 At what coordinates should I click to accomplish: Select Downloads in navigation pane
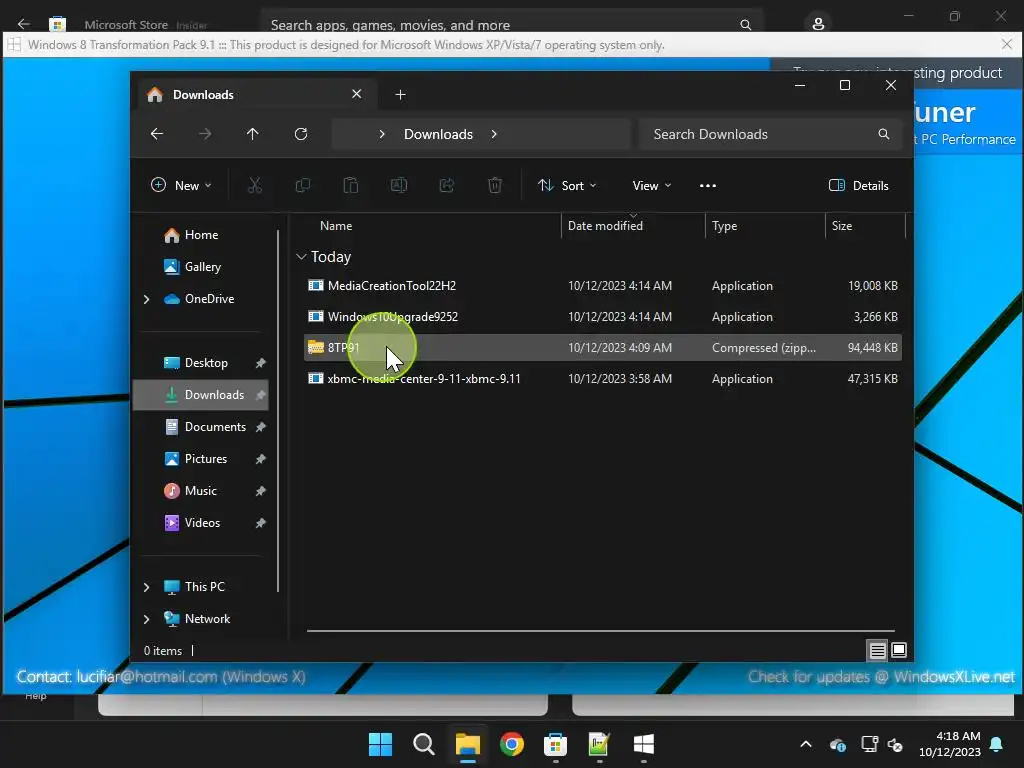coord(200,395)
